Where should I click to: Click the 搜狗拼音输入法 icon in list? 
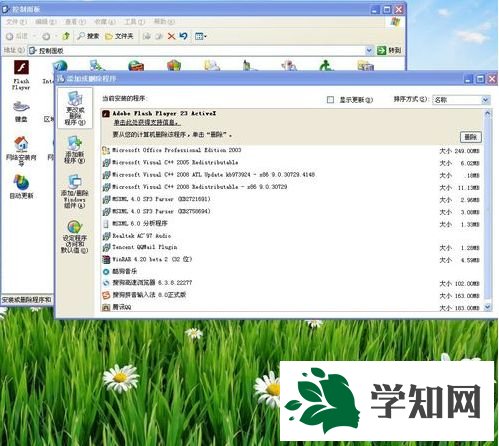coord(106,295)
